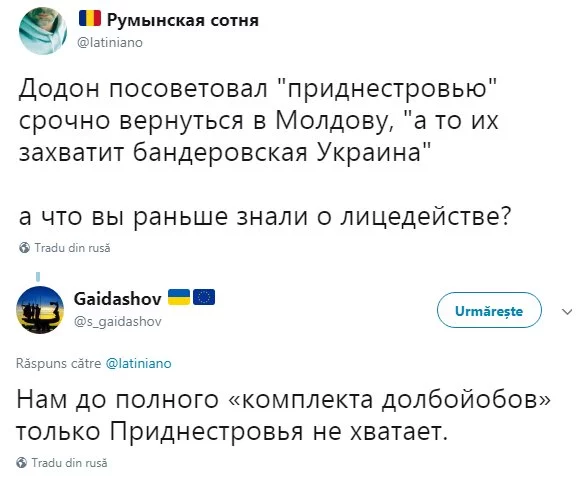Image resolution: width=581 pixels, height=482 pixels.
Task: Click the line about лицедействе
Action: coord(265,216)
